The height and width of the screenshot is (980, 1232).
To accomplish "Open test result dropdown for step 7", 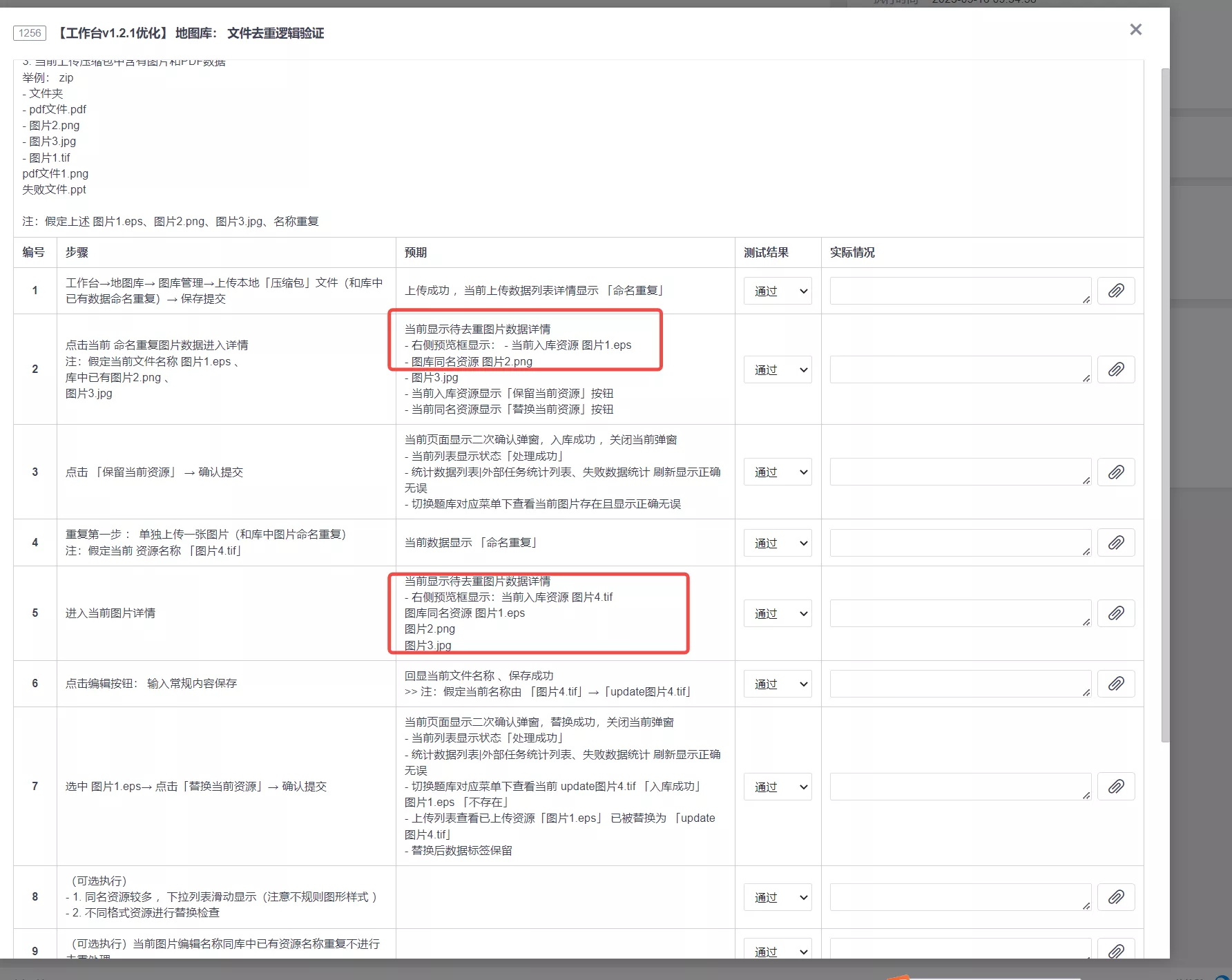I will pos(778,787).
